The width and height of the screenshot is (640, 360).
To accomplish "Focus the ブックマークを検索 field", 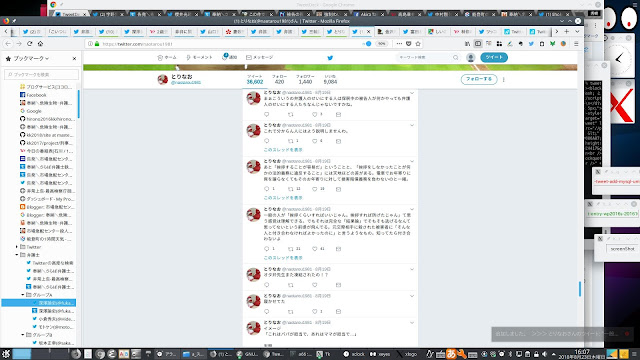I will pyautogui.click(x=41, y=74).
